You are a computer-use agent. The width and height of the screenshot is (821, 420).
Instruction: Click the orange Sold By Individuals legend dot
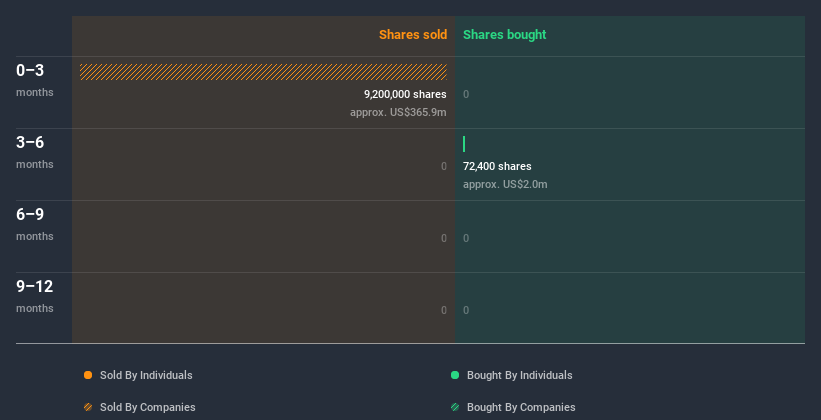[88, 375]
